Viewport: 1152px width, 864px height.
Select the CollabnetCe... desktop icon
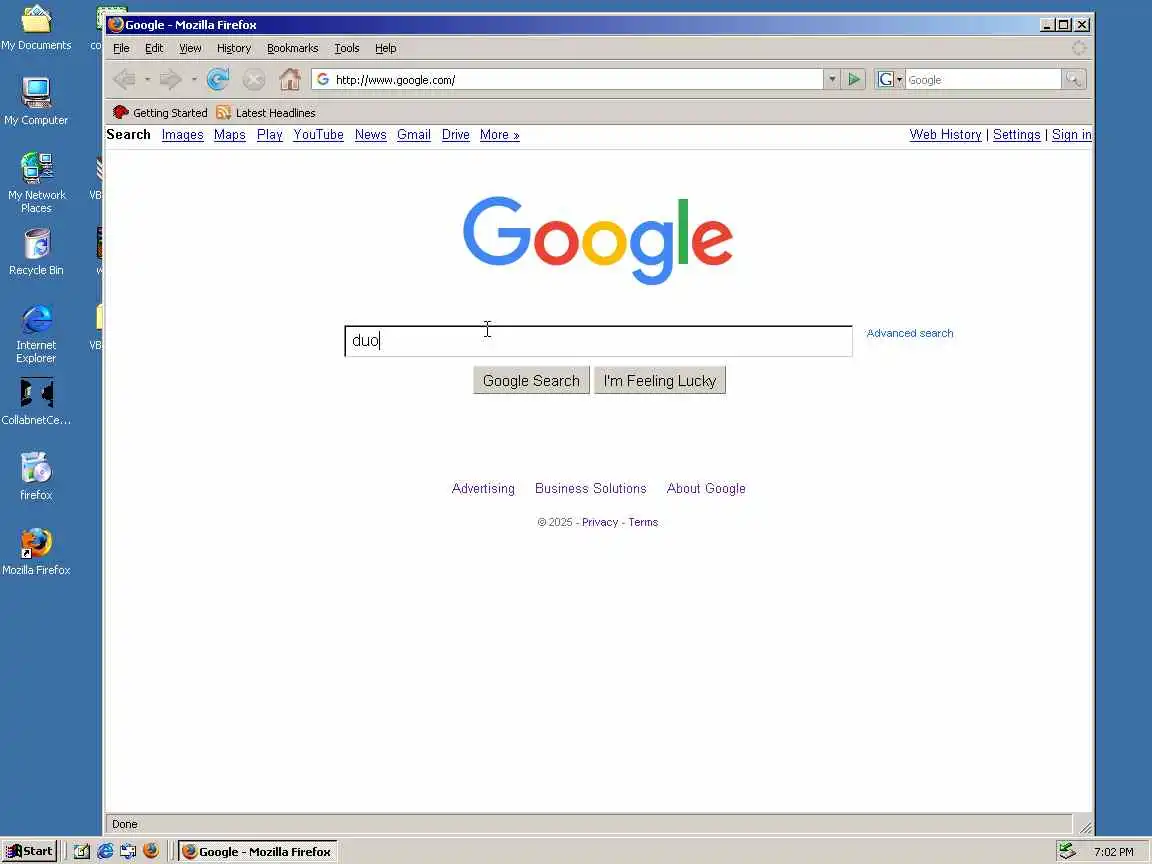(36, 402)
